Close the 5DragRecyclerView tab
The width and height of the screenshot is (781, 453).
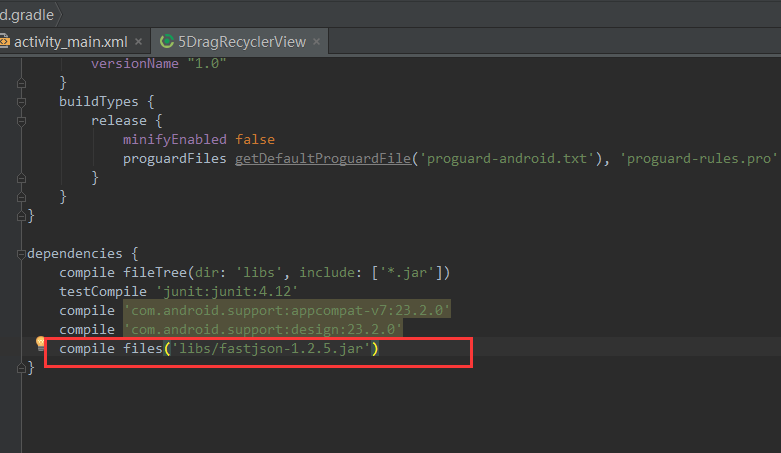click(316, 42)
